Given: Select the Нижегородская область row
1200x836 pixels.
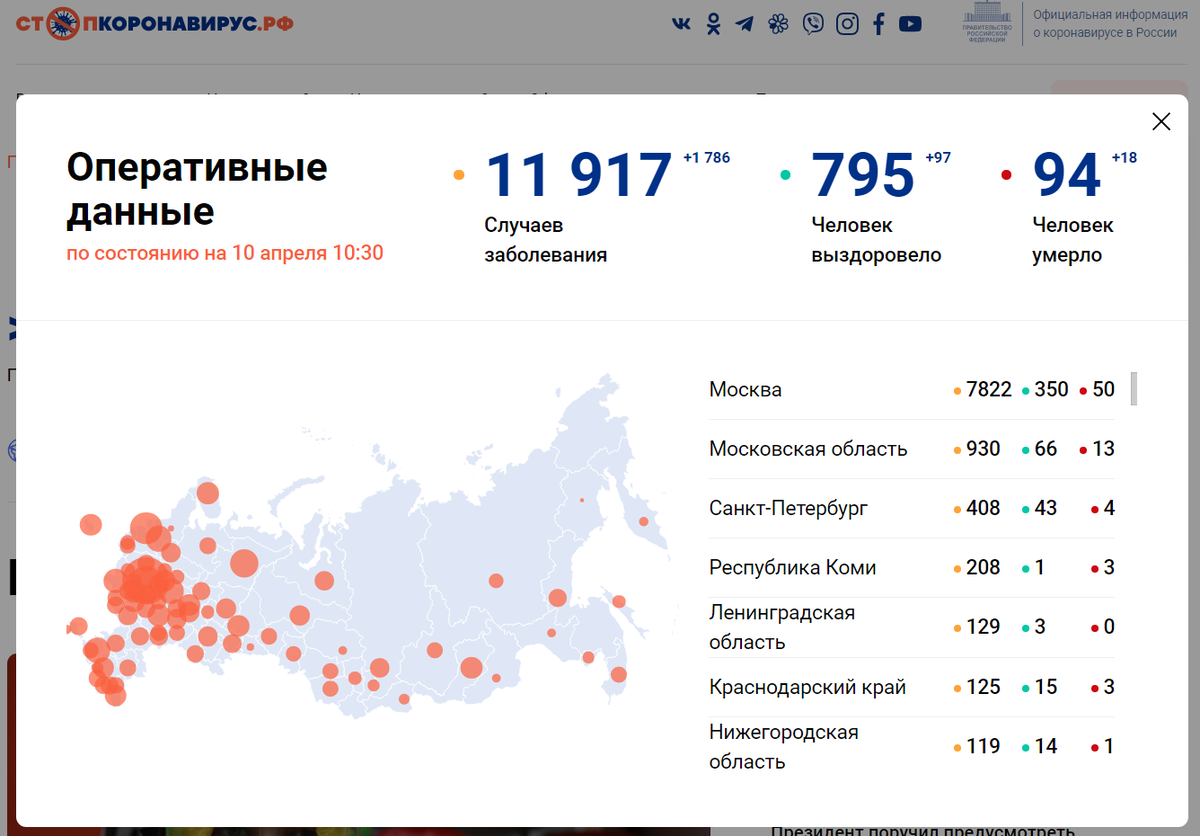Looking at the screenshot, I should point(912,746).
